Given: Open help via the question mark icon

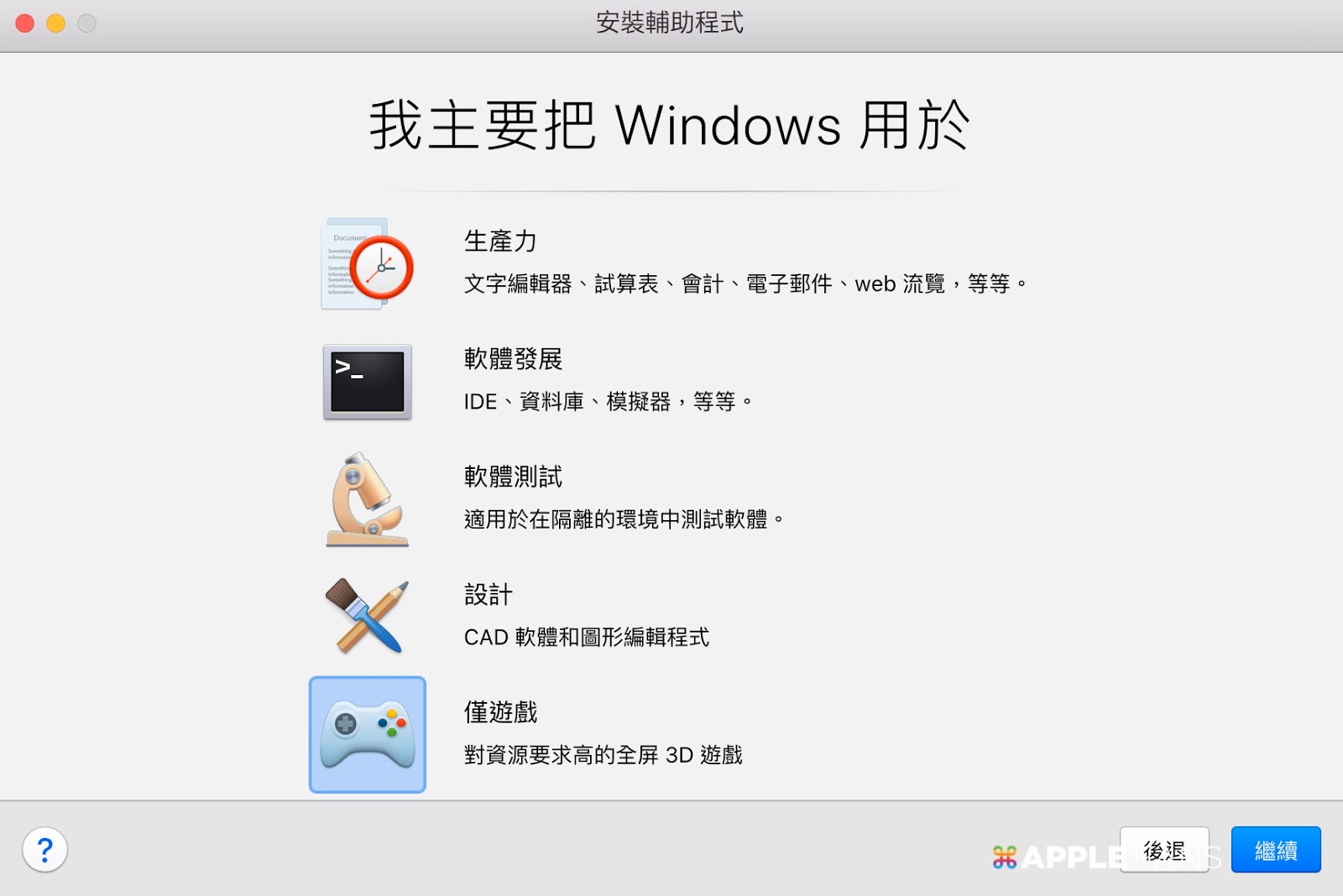Looking at the screenshot, I should 45,850.
